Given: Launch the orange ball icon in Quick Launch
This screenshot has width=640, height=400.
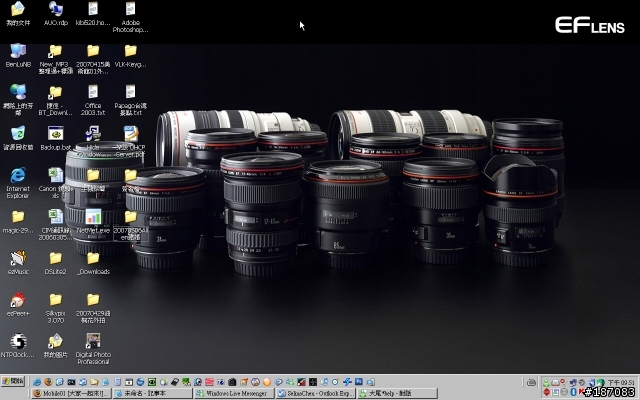Looking at the screenshot, I should pyautogui.click(x=267, y=382).
